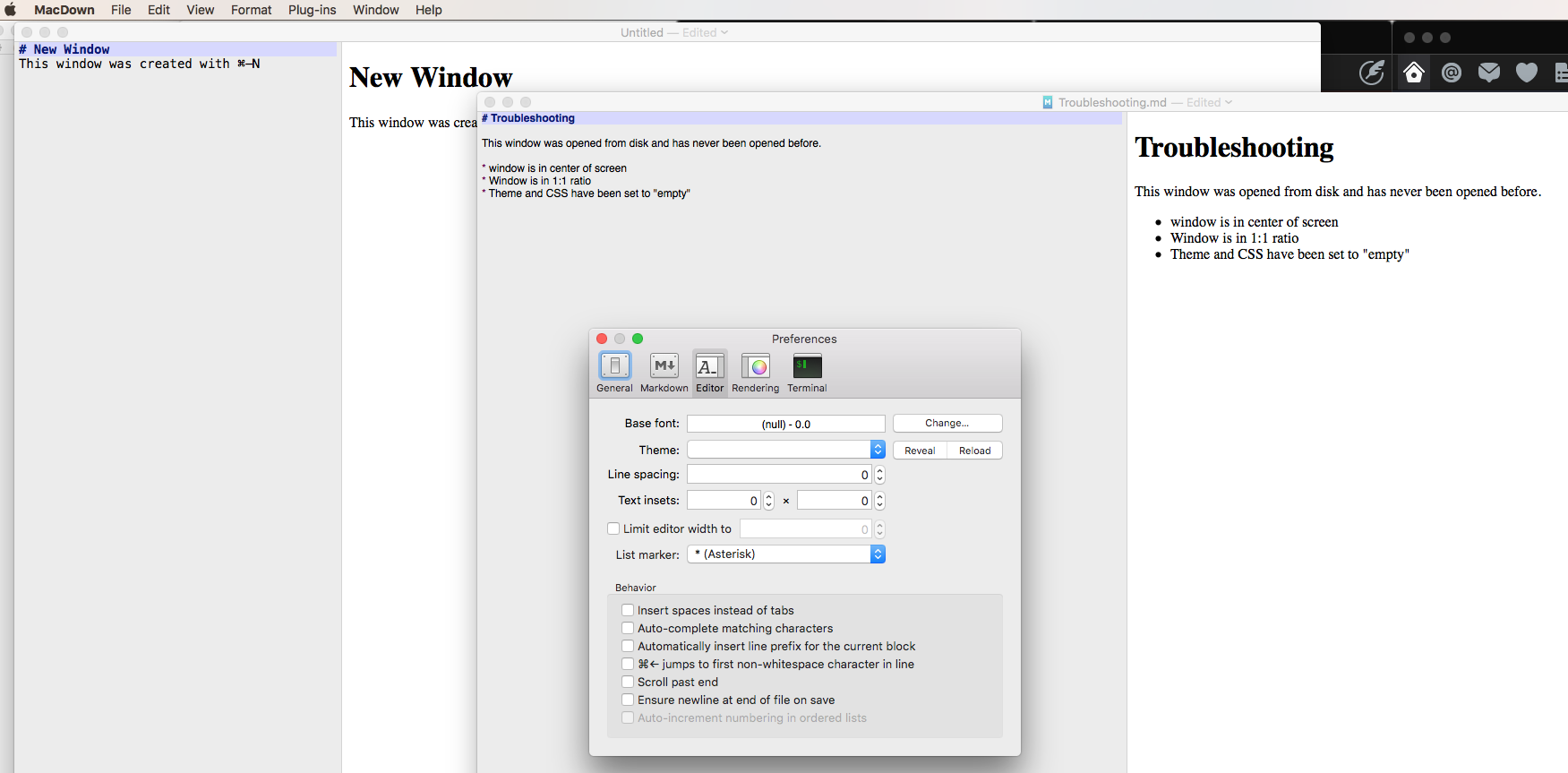The height and width of the screenshot is (773, 1568).
Task: Check Ensure newline at end of file
Action: coord(628,700)
